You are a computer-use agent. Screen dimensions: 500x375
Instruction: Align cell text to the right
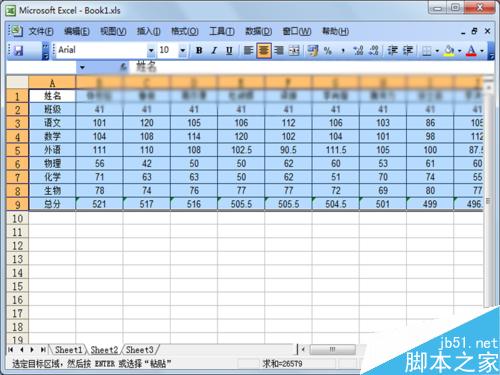click(279, 50)
